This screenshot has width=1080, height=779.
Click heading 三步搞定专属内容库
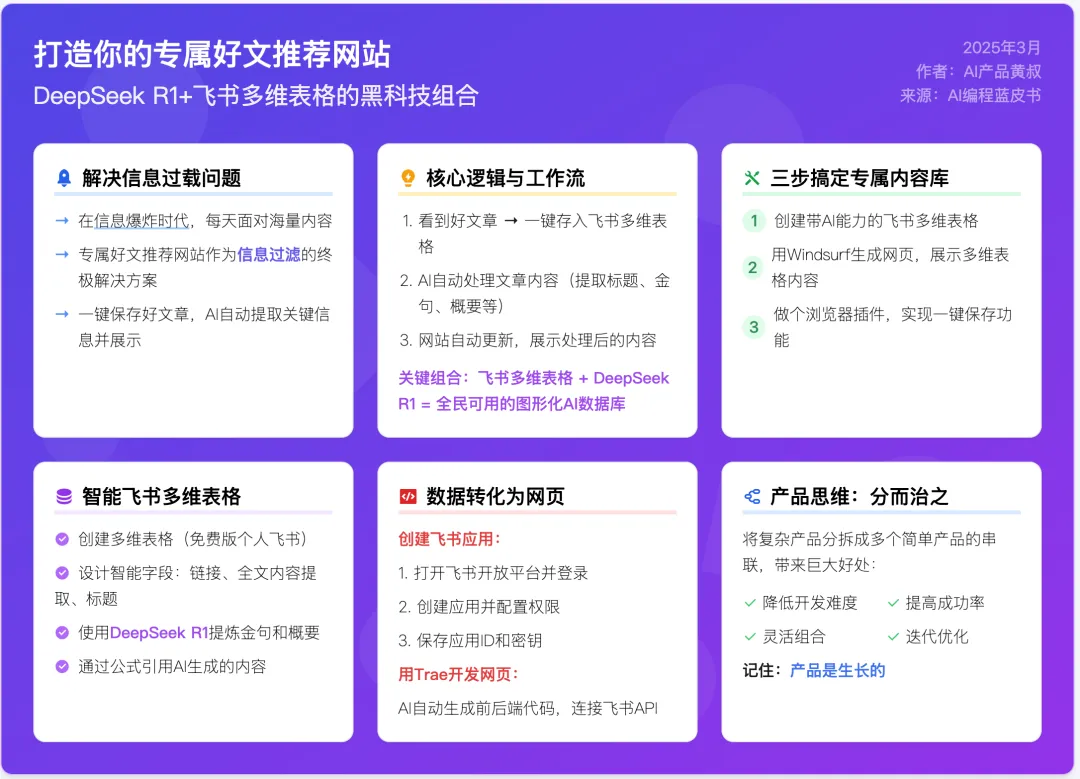(860, 178)
